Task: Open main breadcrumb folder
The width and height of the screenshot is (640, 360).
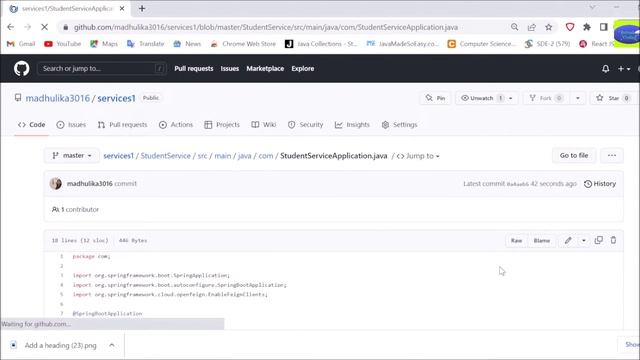Action: click(x=223, y=156)
